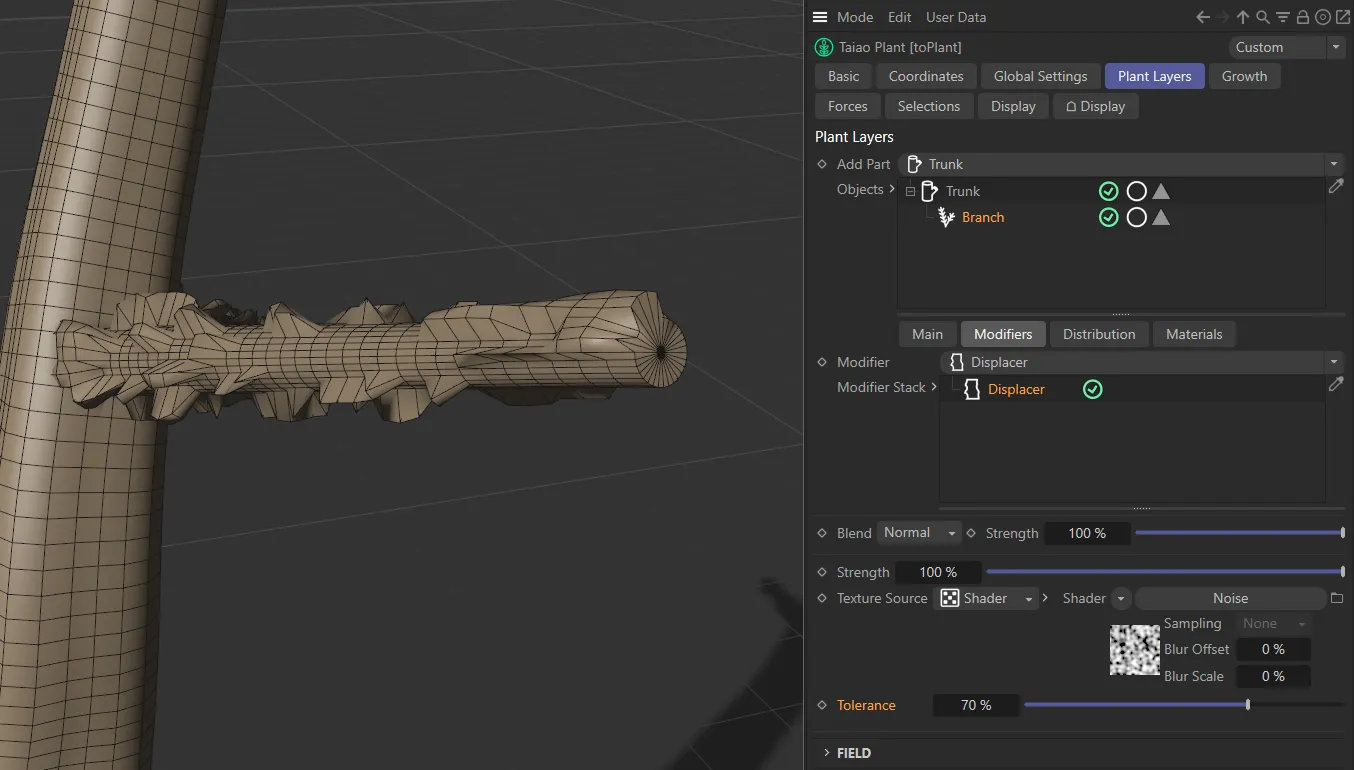Open attributes in new window icon
This screenshot has height=770, width=1354.
1342,17
